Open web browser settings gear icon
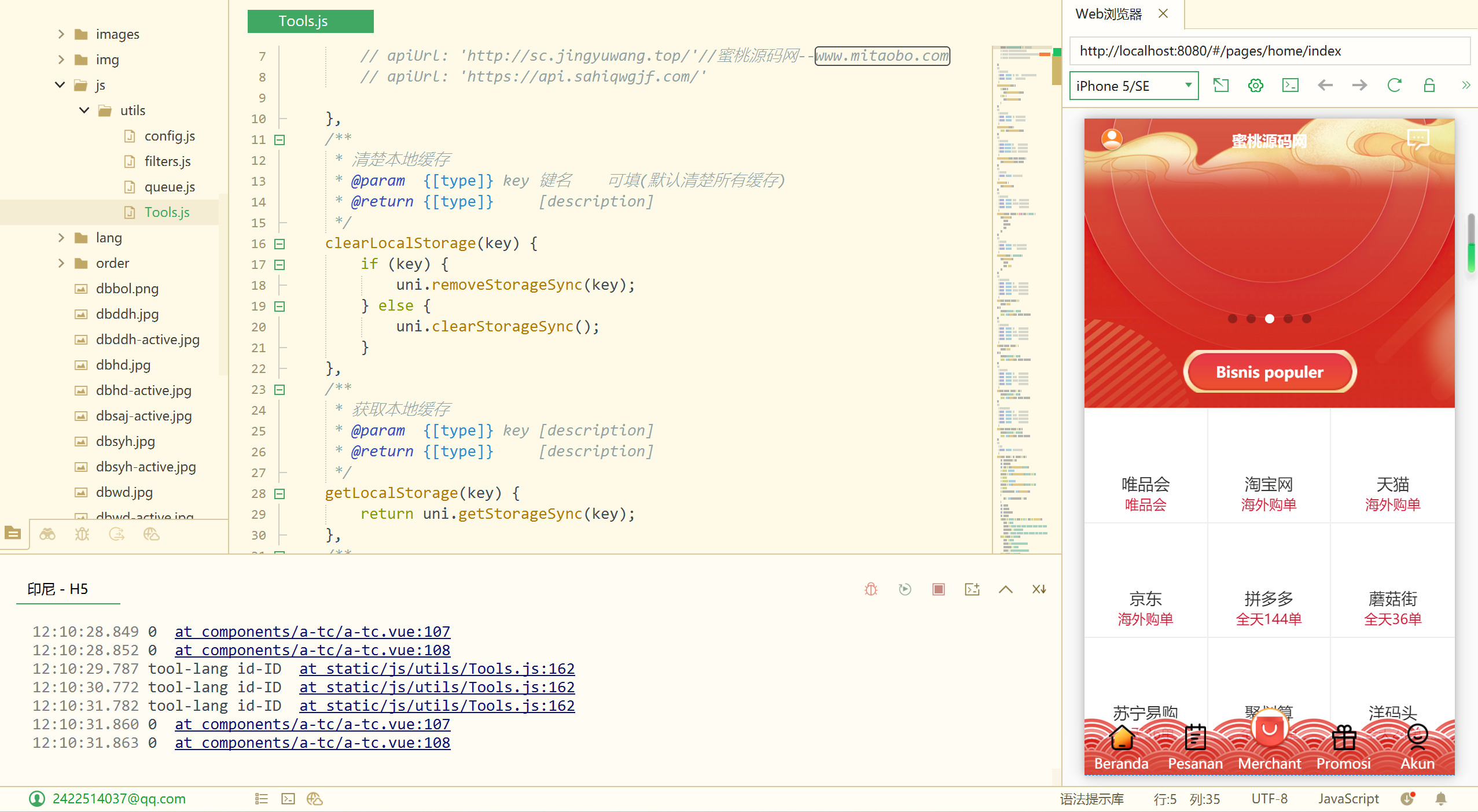 (x=1256, y=86)
